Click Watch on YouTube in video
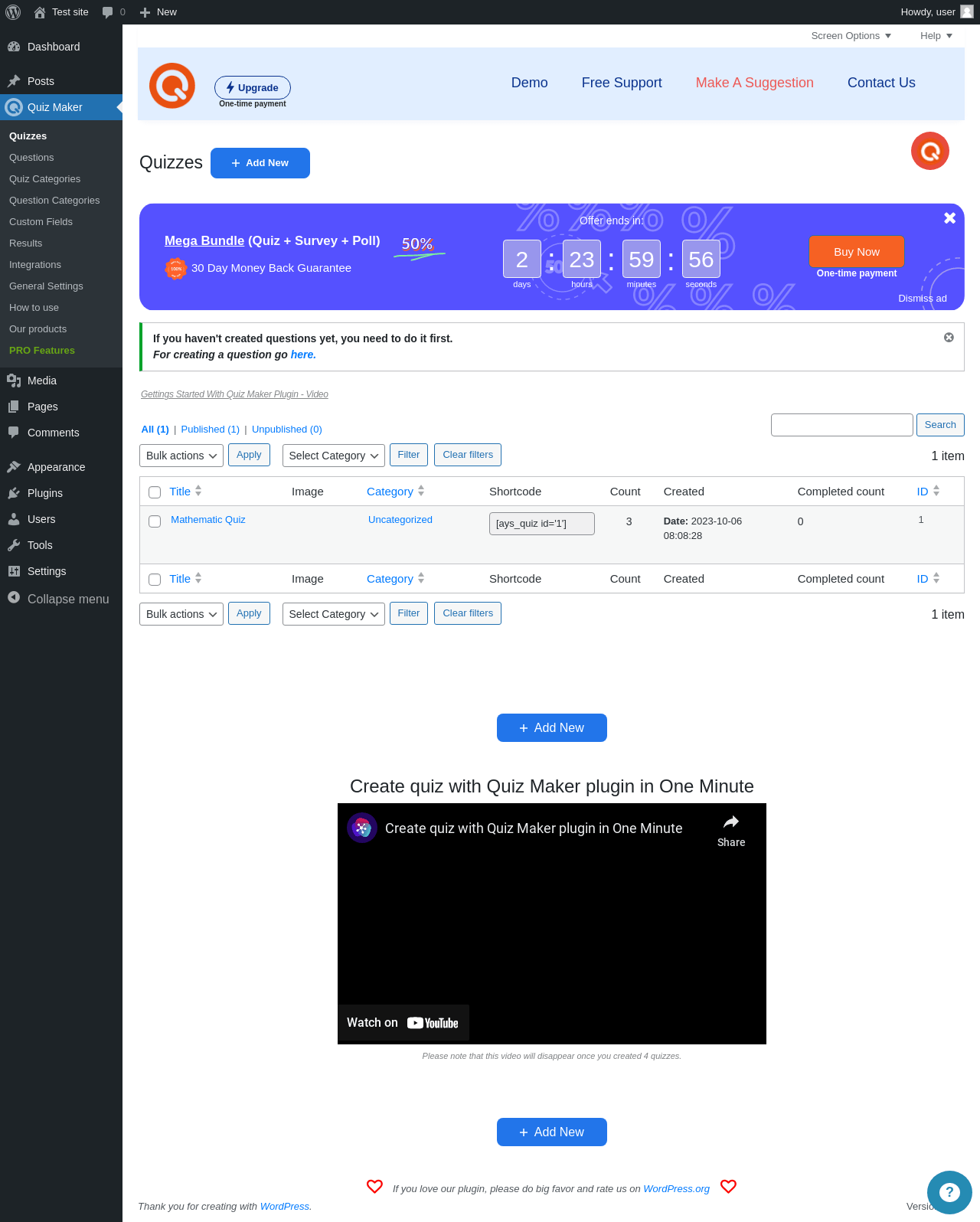980x1222 pixels. pos(403,1023)
